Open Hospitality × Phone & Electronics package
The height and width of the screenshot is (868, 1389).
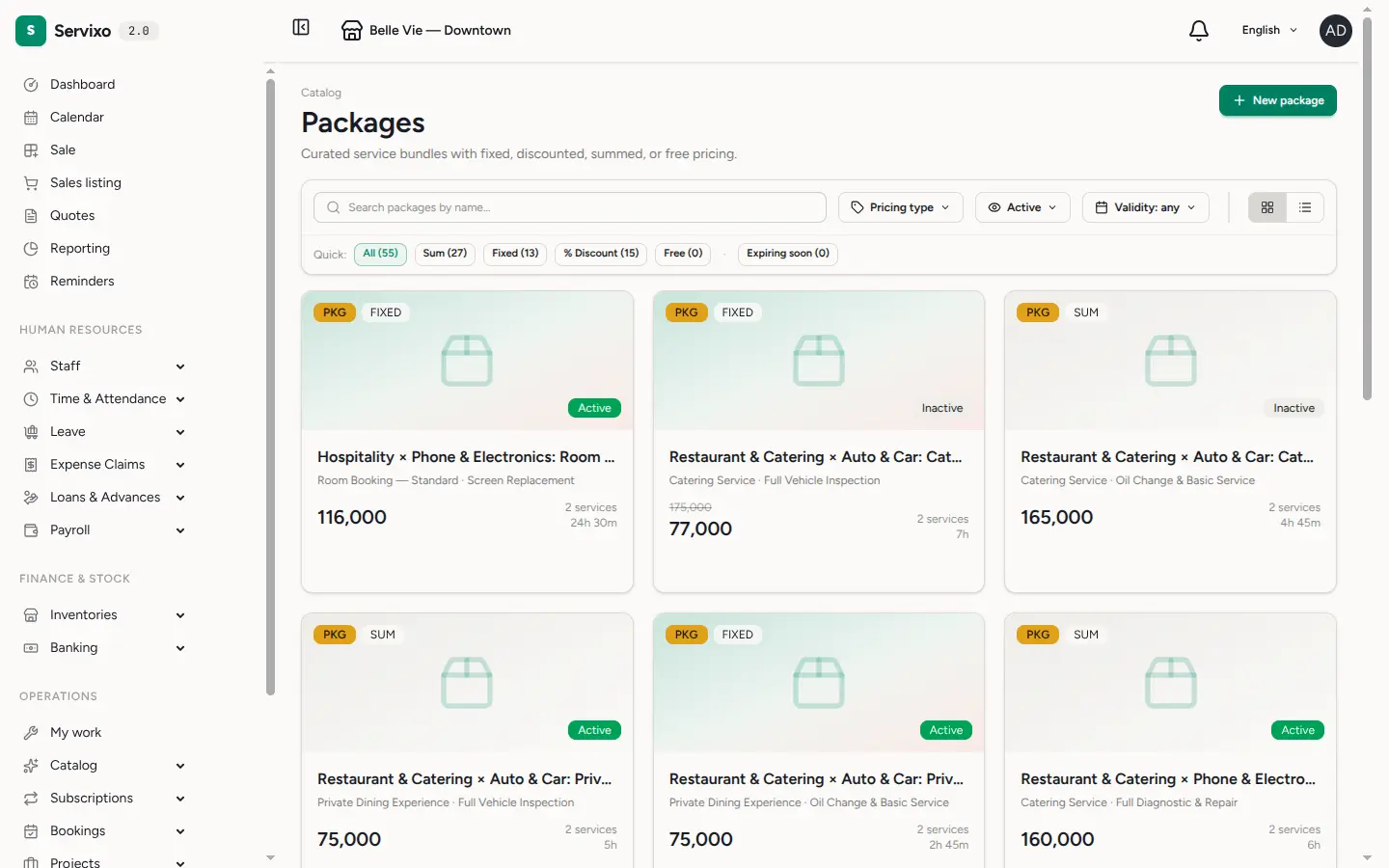point(467,442)
